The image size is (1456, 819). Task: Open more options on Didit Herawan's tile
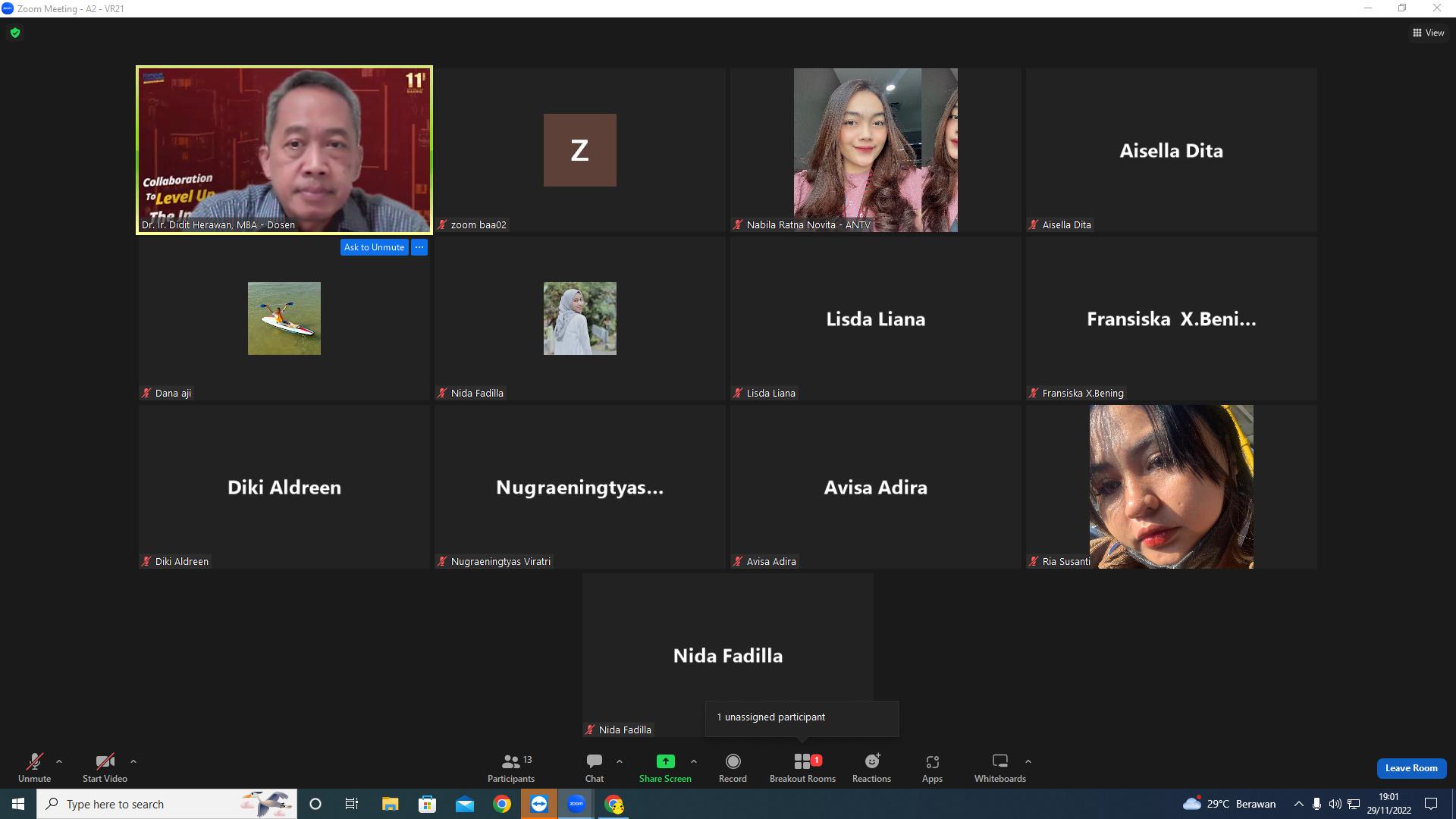(419, 247)
